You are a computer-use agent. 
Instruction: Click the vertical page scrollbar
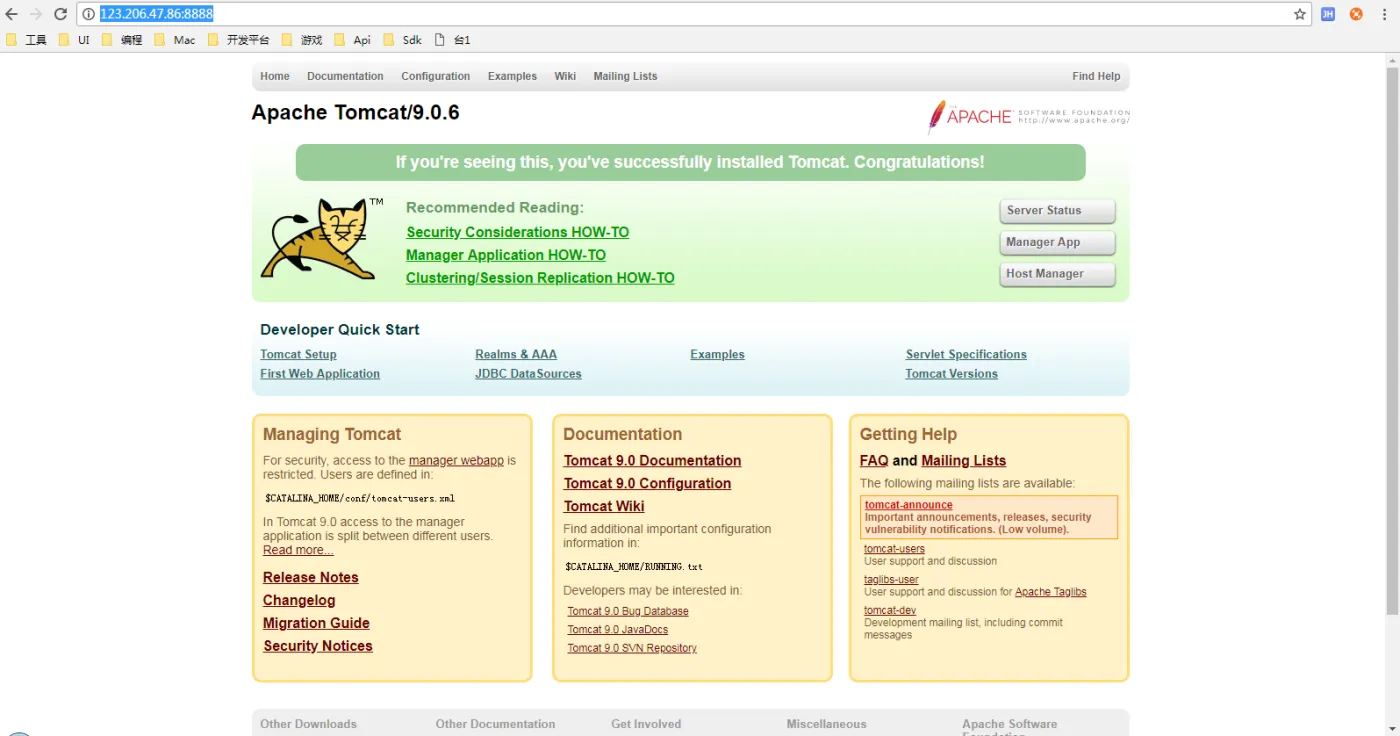[1392, 341]
